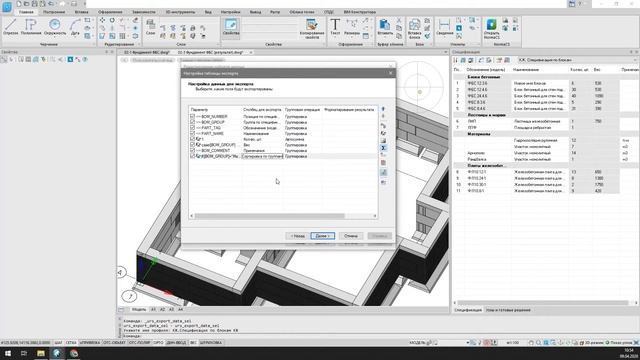
Task: Click first icon in Спецификация panel toolbar
Action: pos(456,60)
